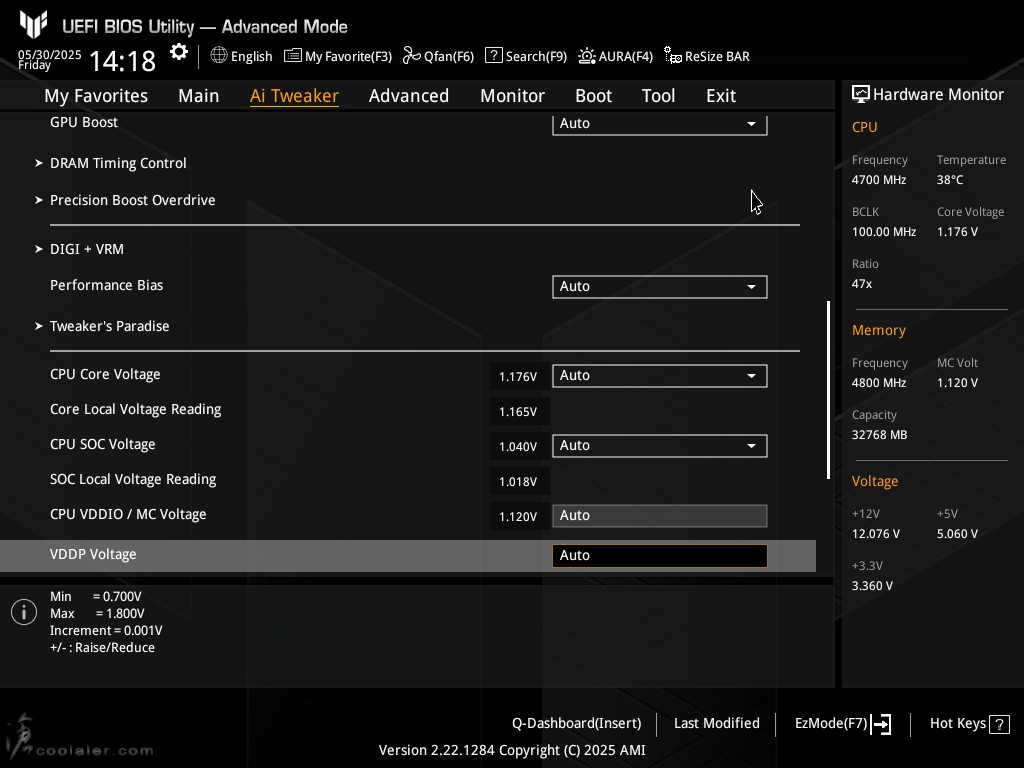Click SOC Local Voltage Reading 1.018V value

coord(518,482)
